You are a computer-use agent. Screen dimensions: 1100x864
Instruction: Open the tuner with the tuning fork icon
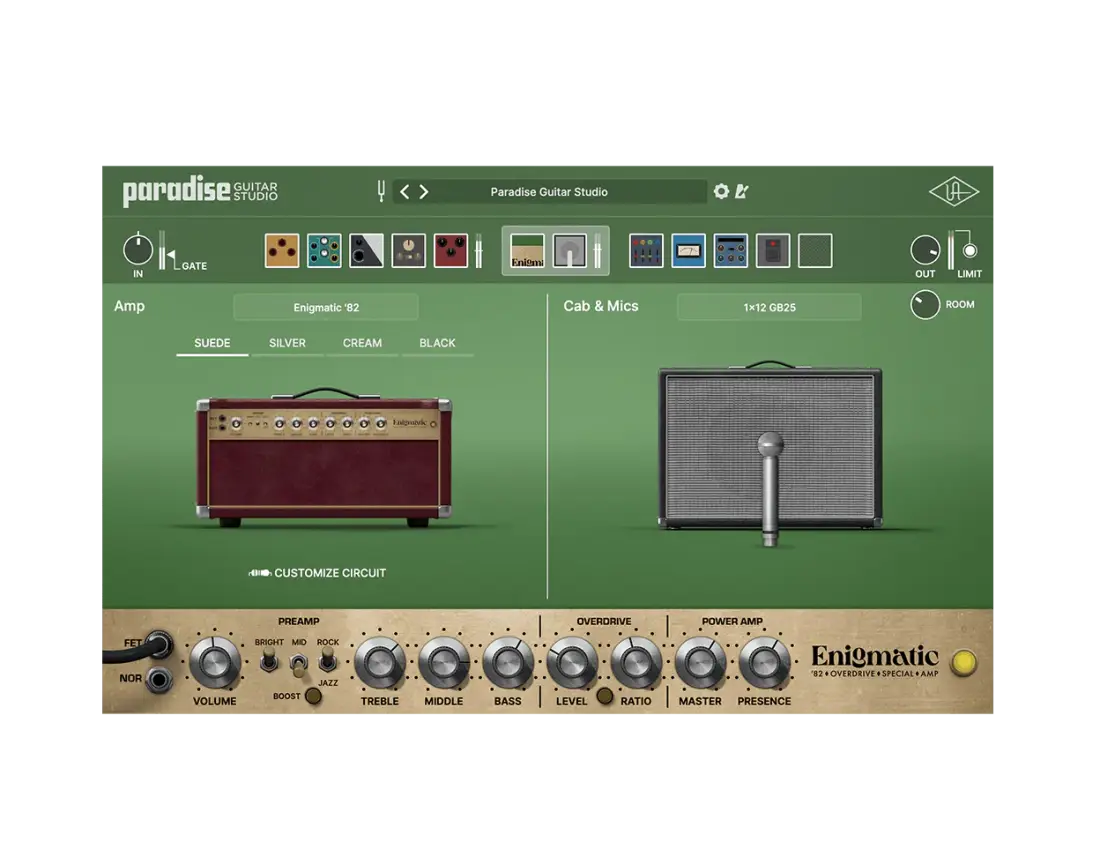click(x=381, y=191)
